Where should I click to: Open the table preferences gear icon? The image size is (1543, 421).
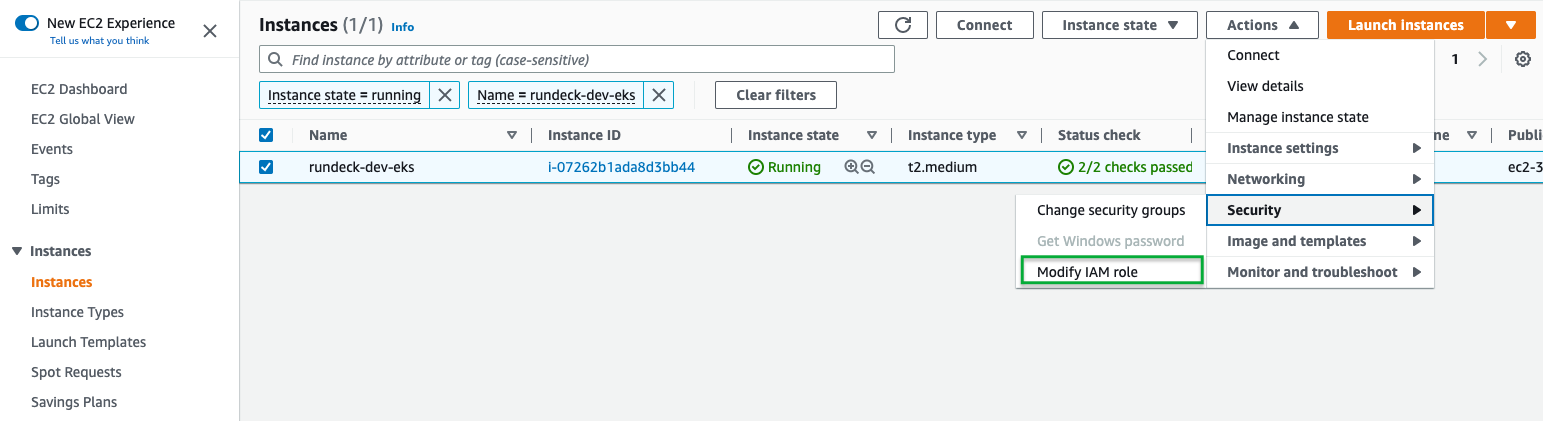coord(1523,59)
